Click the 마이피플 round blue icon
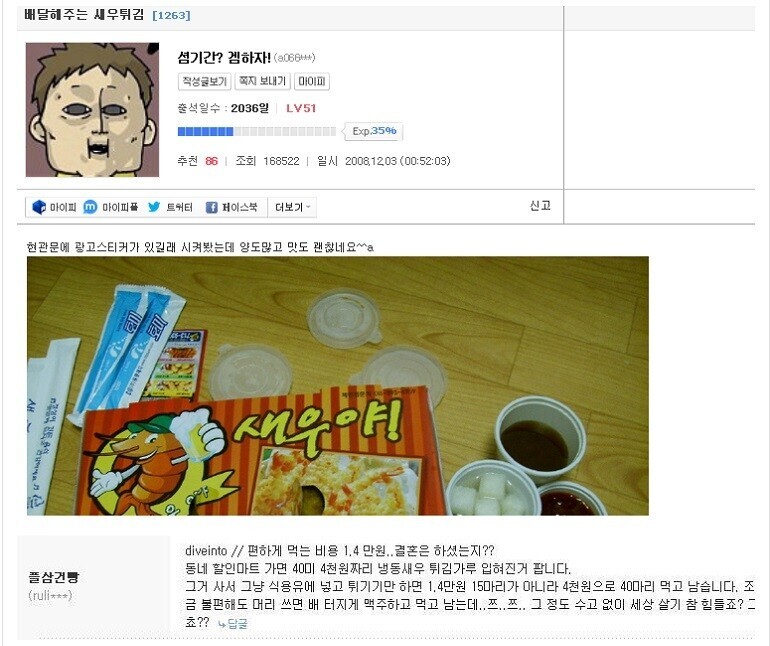This screenshot has width=770, height=646. 90,207
